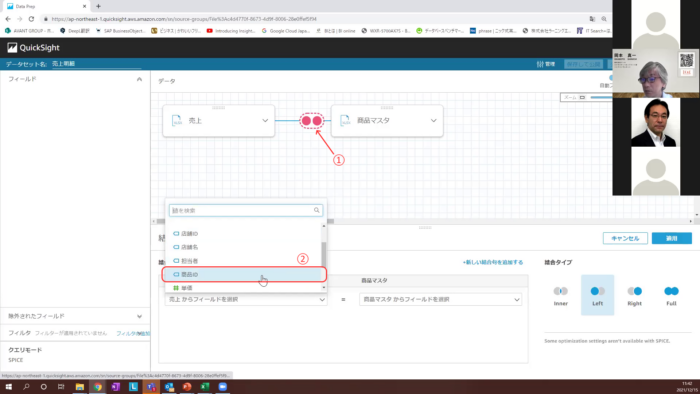Click the dataset name field 売上明細
700x394 pixels.
pyautogui.click(x=96, y=64)
